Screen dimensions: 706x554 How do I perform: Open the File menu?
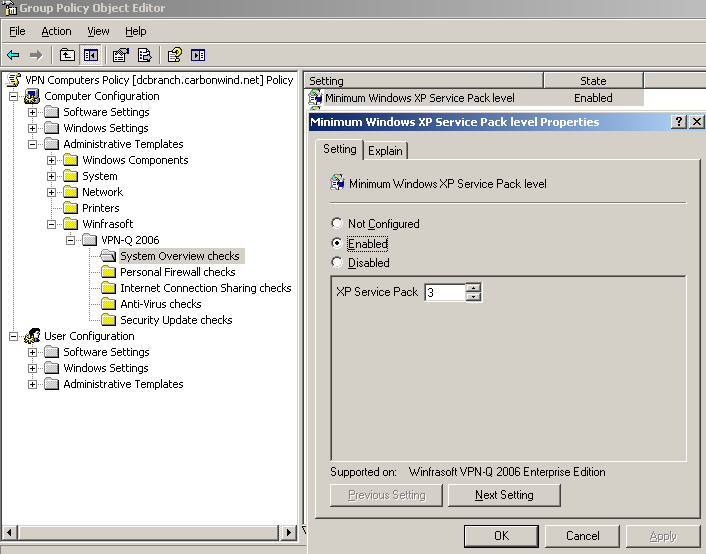(17, 31)
